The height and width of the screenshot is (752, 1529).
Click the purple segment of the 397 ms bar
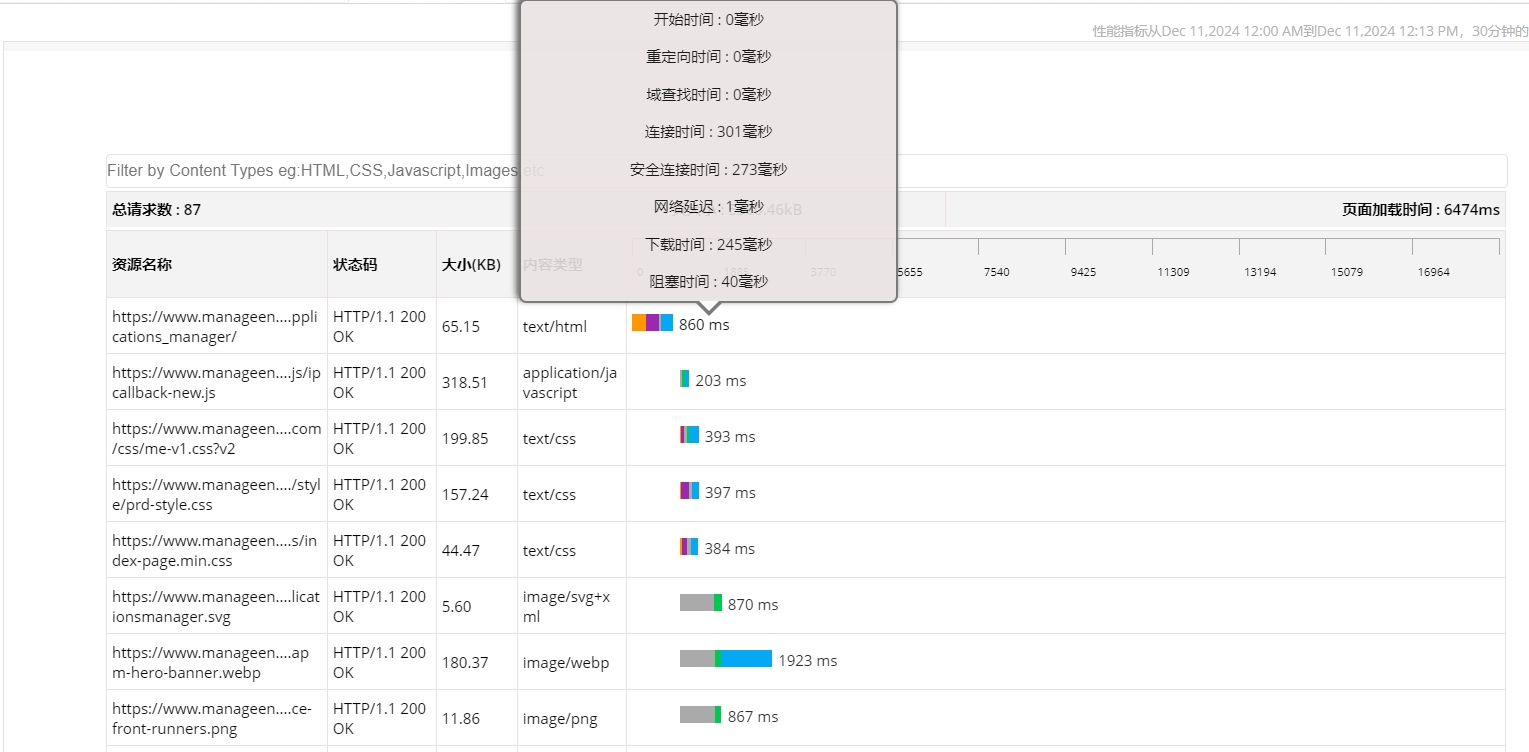point(686,491)
